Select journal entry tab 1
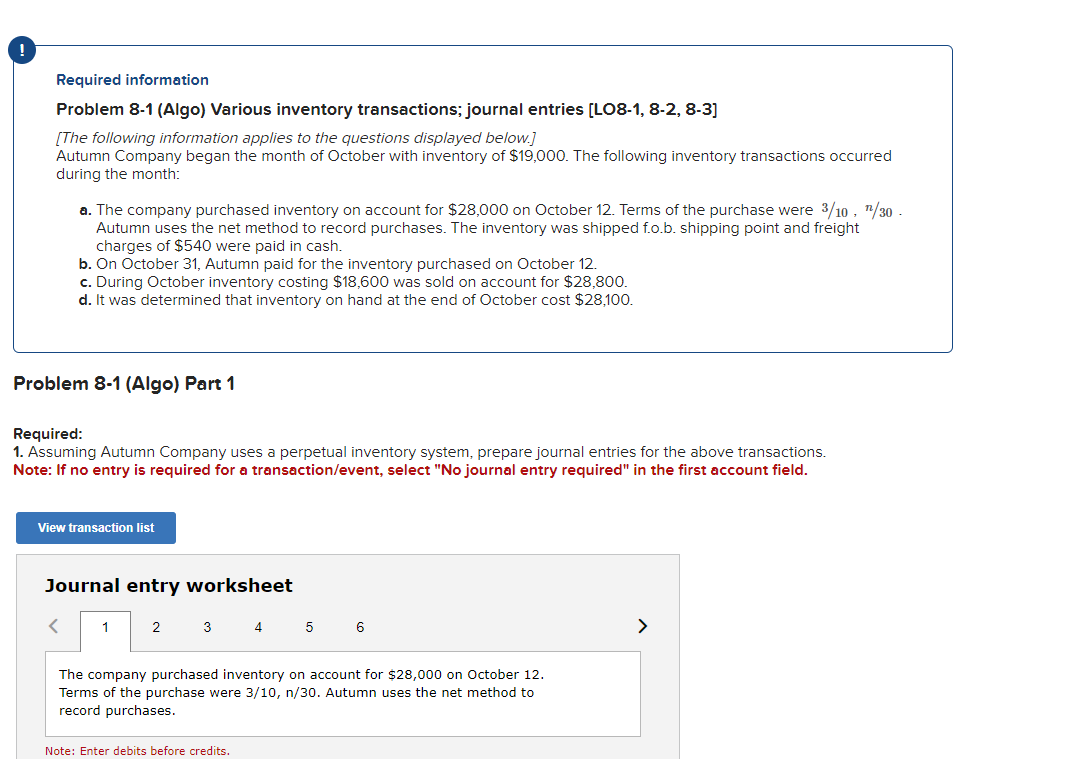This screenshot has width=1084, height=759. (x=105, y=626)
